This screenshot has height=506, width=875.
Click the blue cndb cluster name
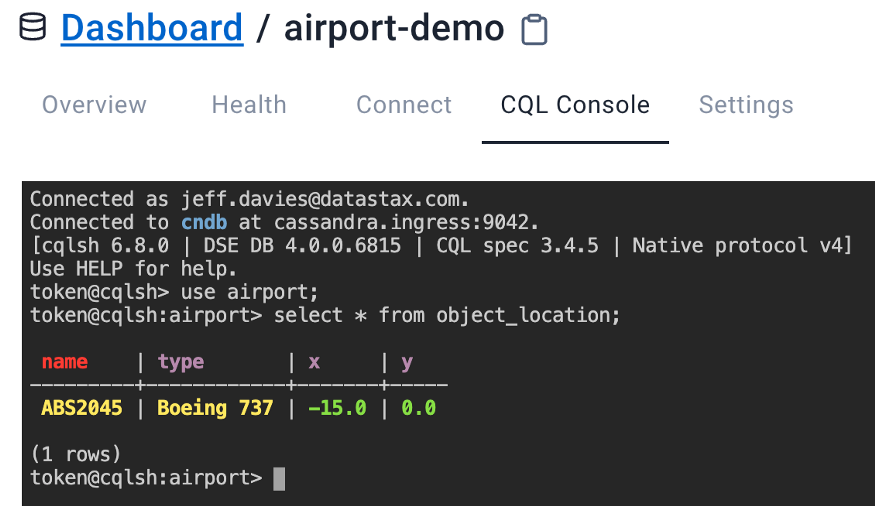[x=204, y=222]
